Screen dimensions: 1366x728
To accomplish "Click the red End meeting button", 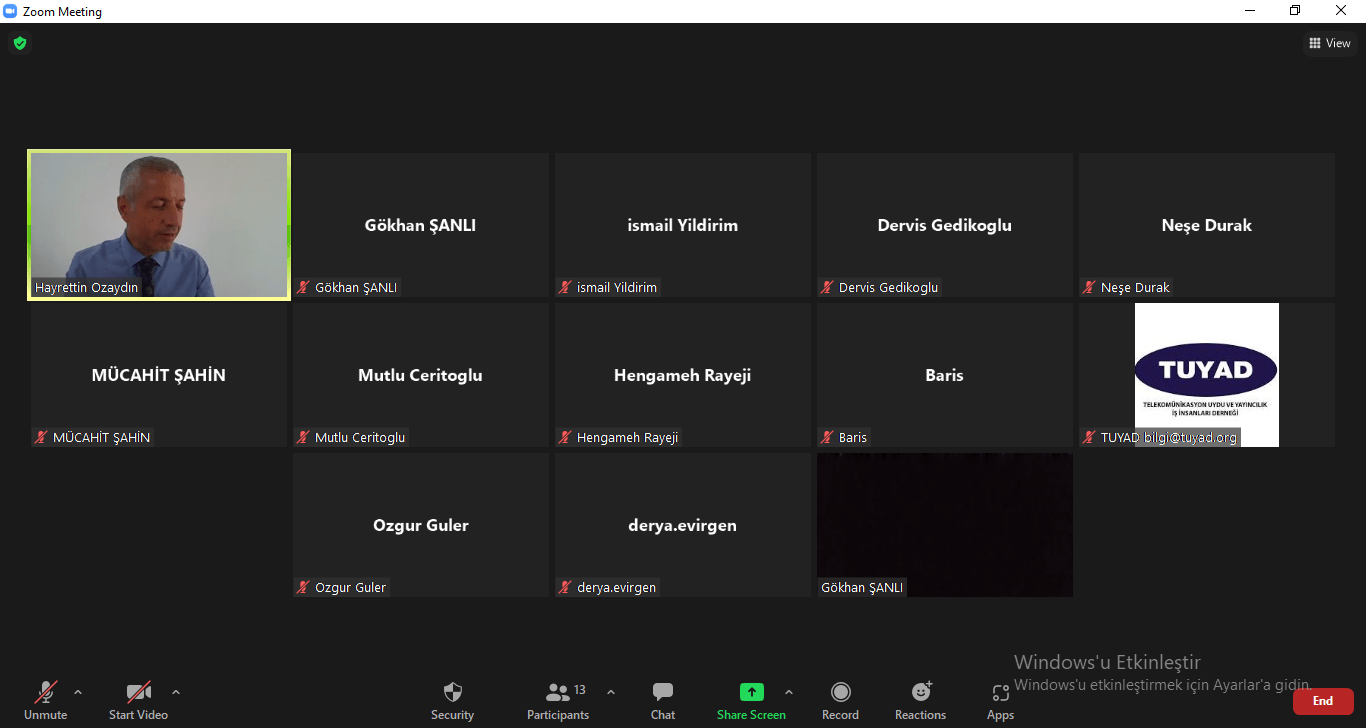I will (1322, 701).
